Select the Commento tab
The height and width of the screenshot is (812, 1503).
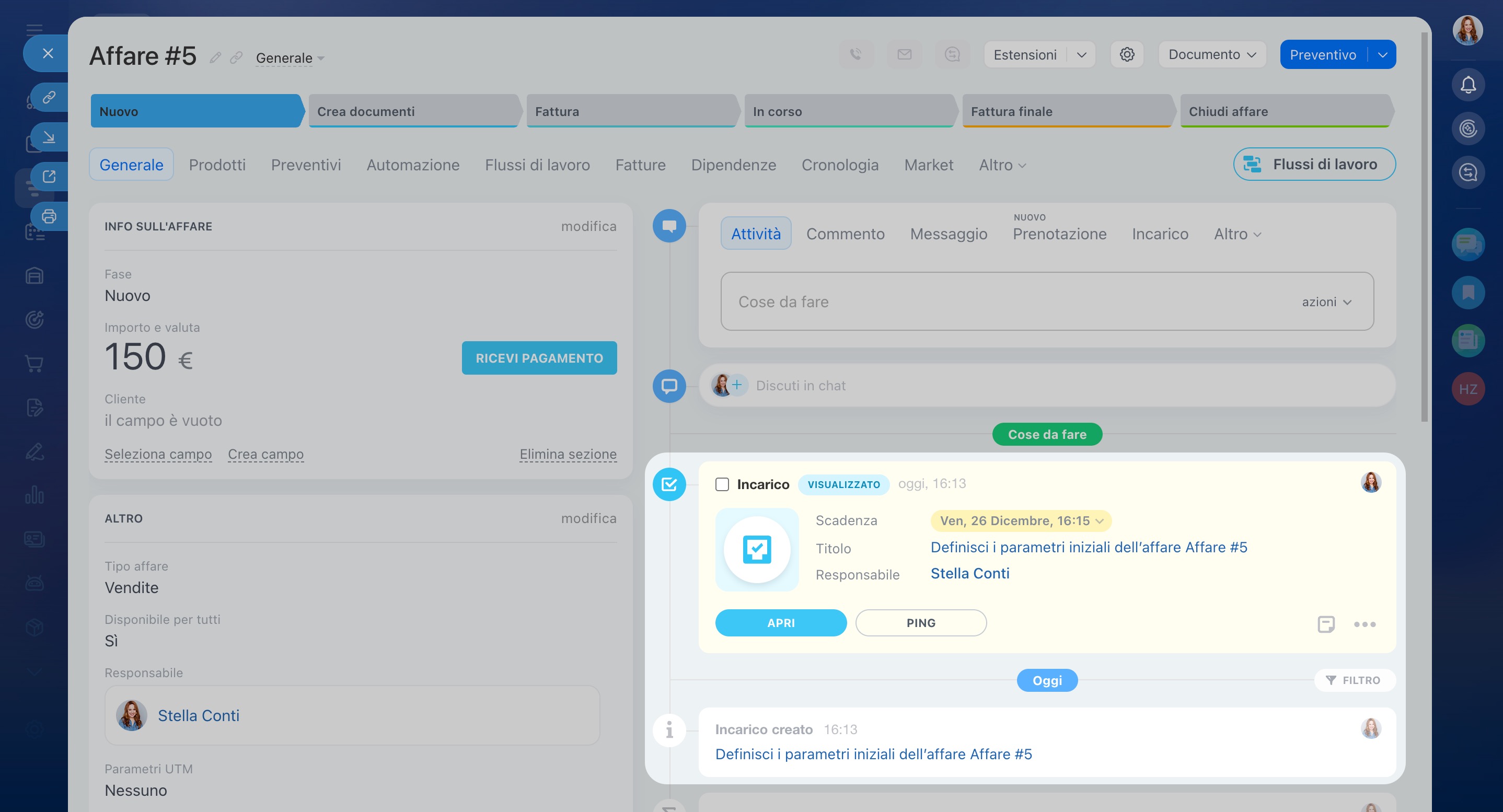click(845, 234)
